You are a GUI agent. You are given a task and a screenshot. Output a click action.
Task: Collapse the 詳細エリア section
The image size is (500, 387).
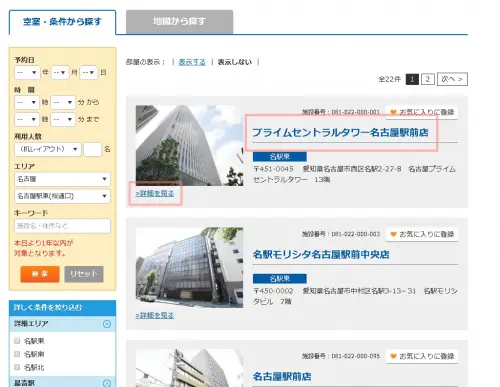[107, 324]
